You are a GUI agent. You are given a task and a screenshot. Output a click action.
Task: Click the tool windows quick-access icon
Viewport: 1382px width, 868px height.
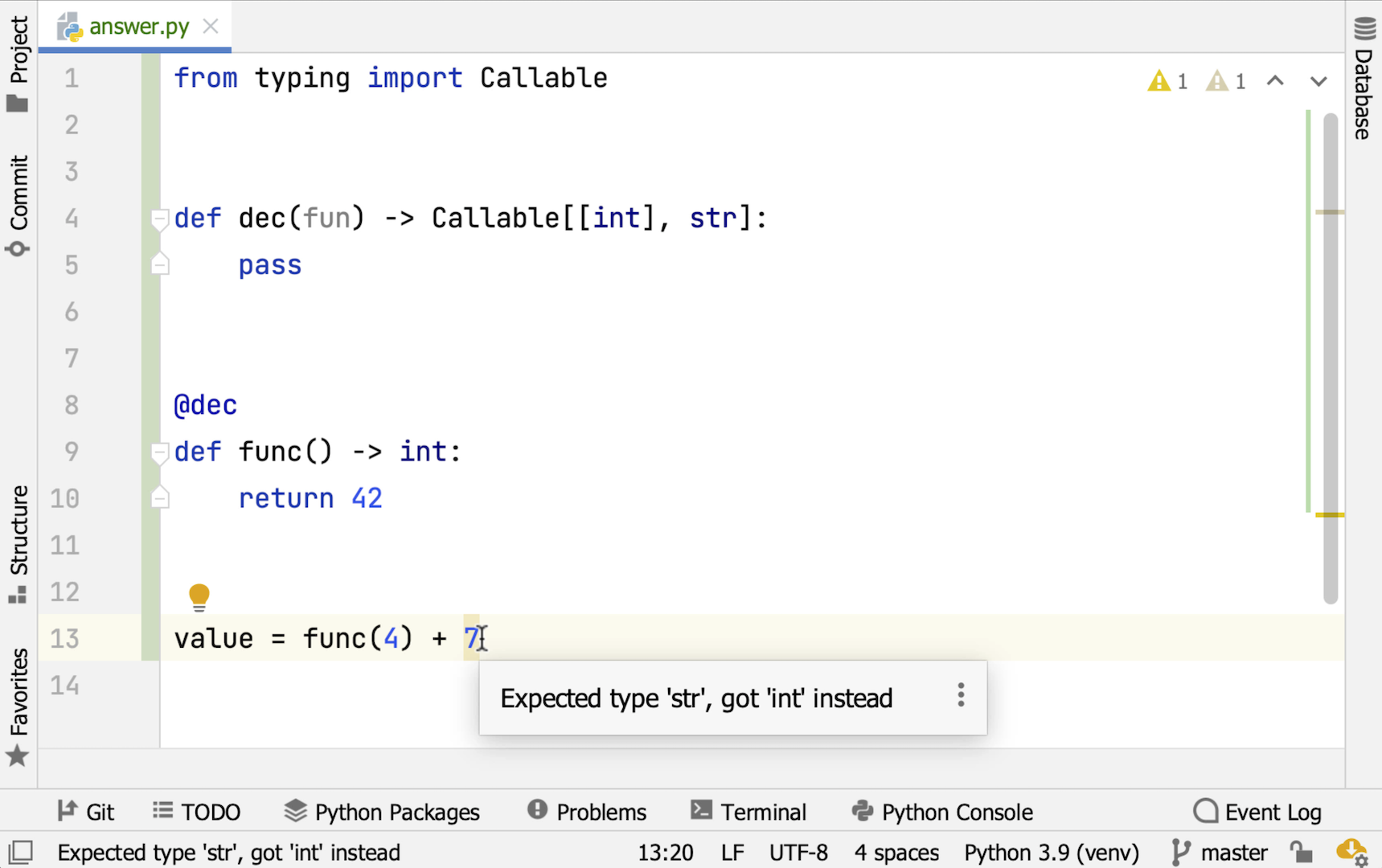[x=20, y=852]
